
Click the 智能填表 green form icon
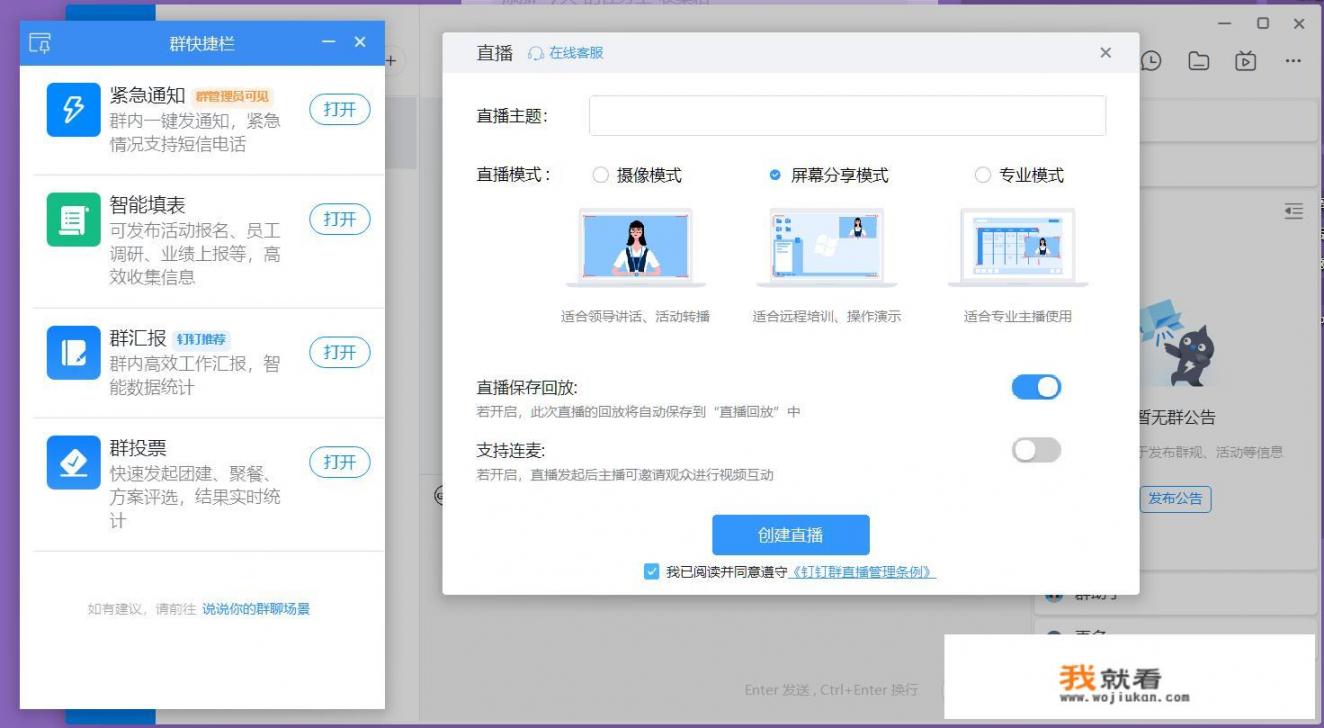74,220
